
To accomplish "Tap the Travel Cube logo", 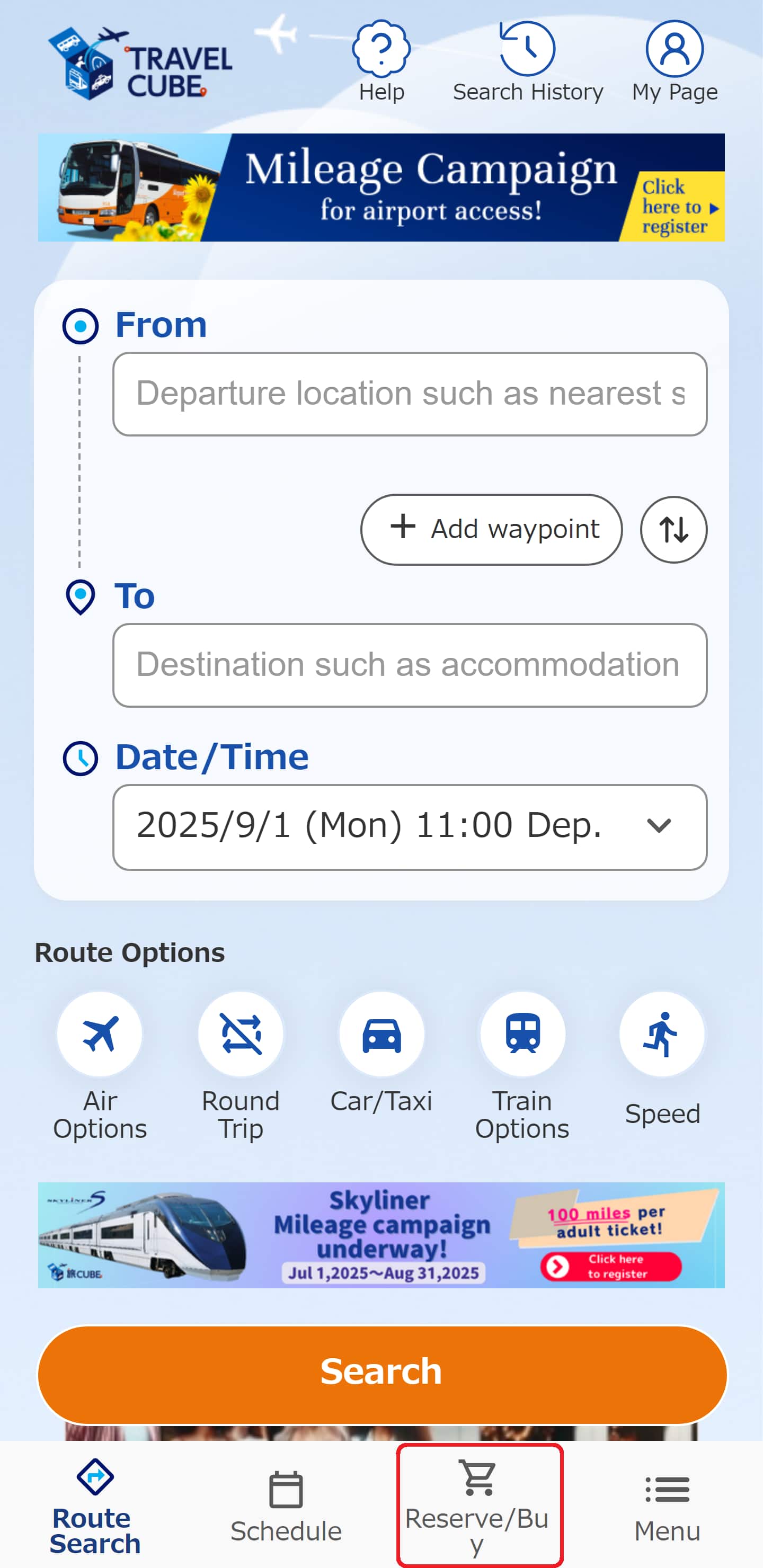I will [140, 64].
